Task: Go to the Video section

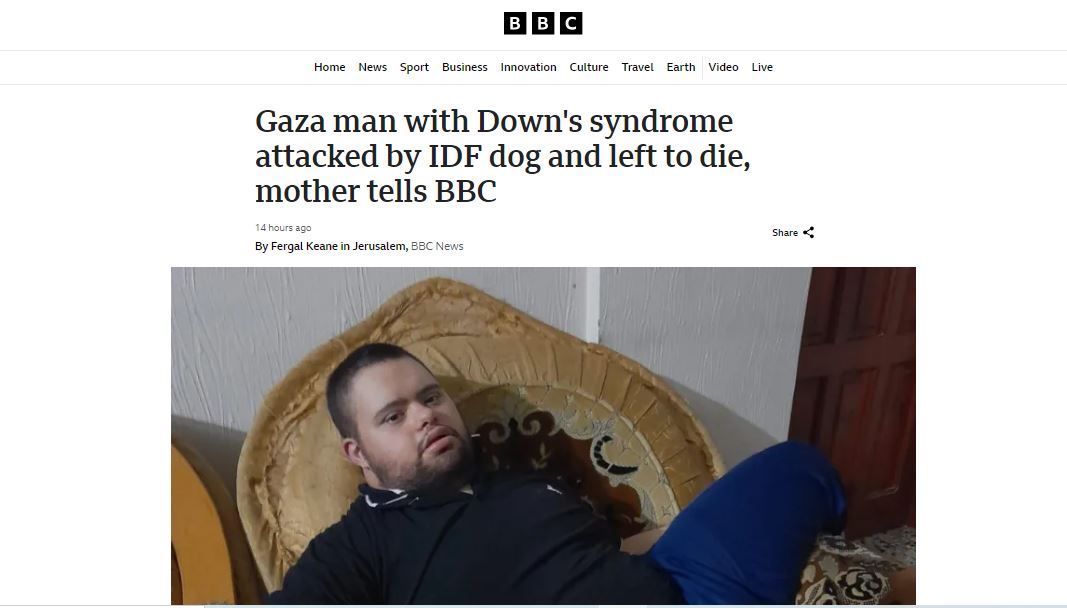Action: [723, 67]
